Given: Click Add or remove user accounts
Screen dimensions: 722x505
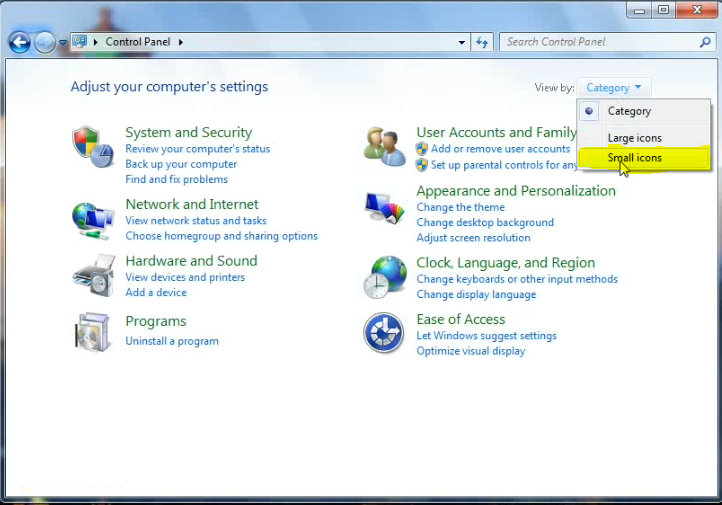Looking at the screenshot, I should pyautogui.click(x=500, y=149).
